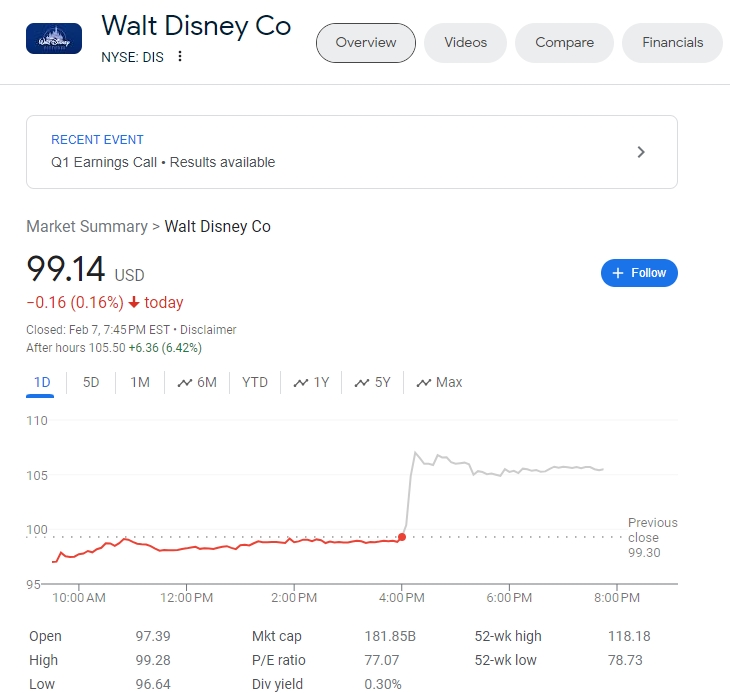Switch to the YTD chart range
This screenshot has width=730, height=693.
pos(255,382)
